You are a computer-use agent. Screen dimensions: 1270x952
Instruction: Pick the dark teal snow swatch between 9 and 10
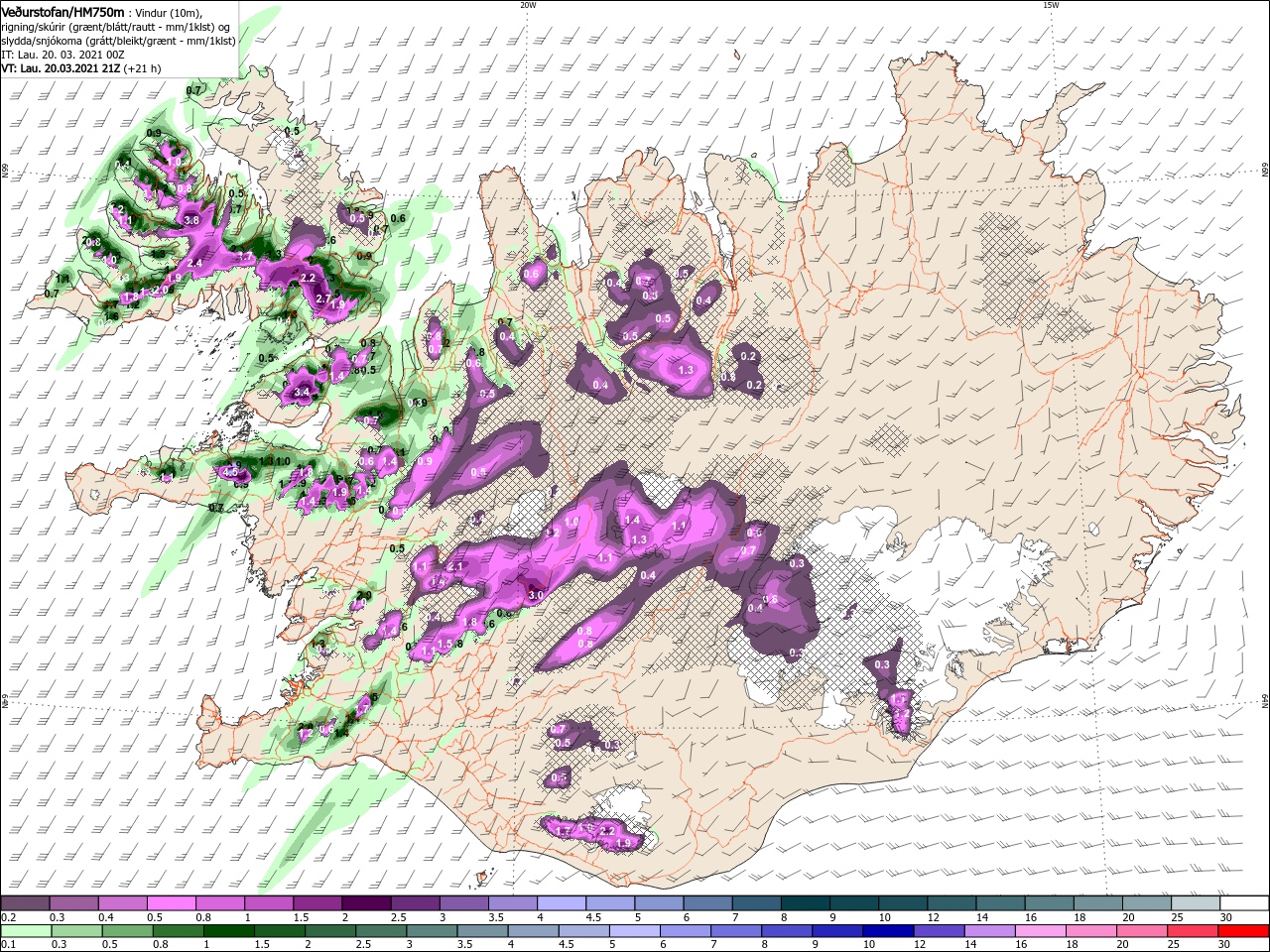coord(853,905)
